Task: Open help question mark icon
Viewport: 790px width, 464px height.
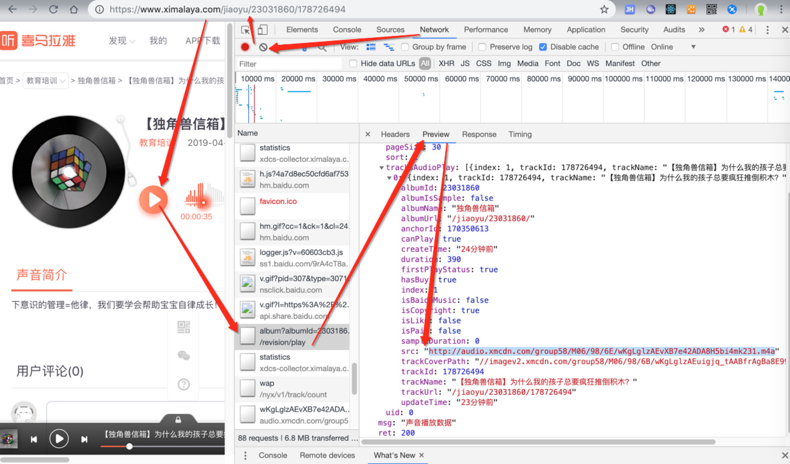Action: coord(184,385)
